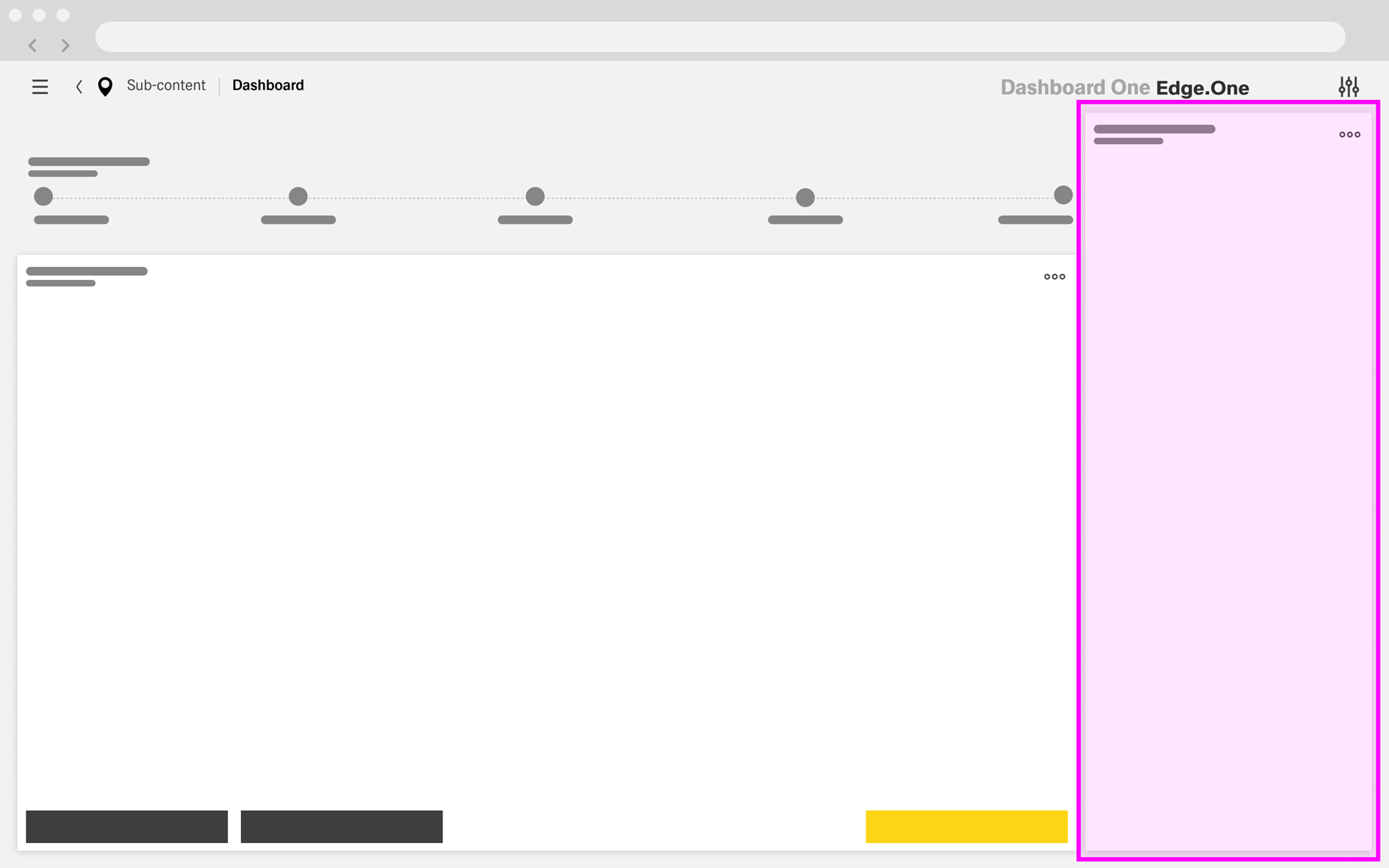The image size is (1389, 868).
Task: Select the first timeline step dot
Action: tap(43, 196)
